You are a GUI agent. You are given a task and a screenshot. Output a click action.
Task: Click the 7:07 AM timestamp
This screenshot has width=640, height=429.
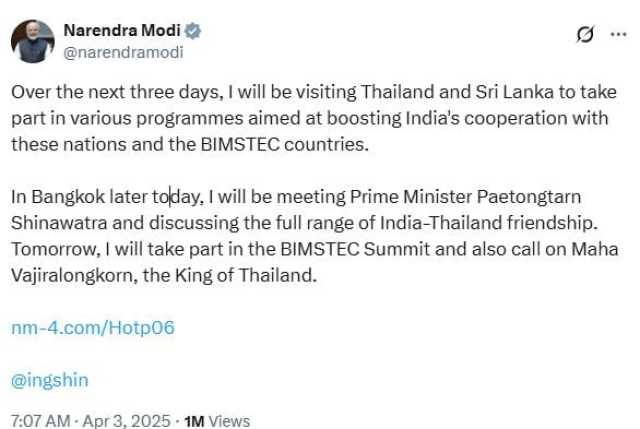[41, 420]
